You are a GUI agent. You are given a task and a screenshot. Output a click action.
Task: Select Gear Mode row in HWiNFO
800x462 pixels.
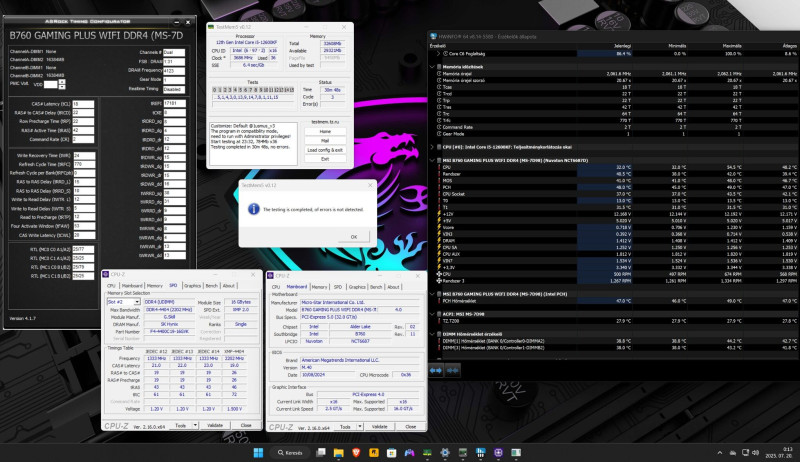coord(613,134)
